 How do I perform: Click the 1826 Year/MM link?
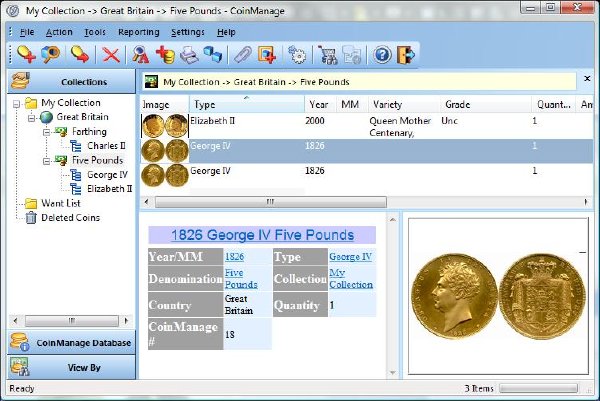pos(234,257)
